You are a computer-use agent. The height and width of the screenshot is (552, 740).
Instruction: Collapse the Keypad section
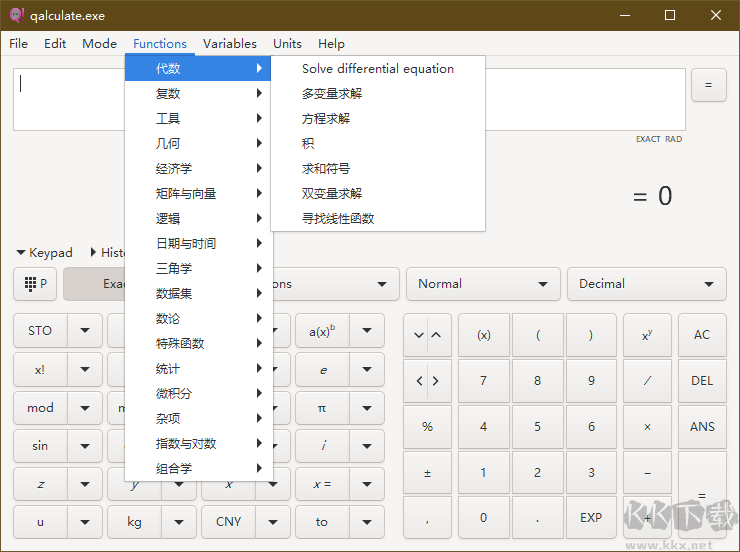click(44, 253)
